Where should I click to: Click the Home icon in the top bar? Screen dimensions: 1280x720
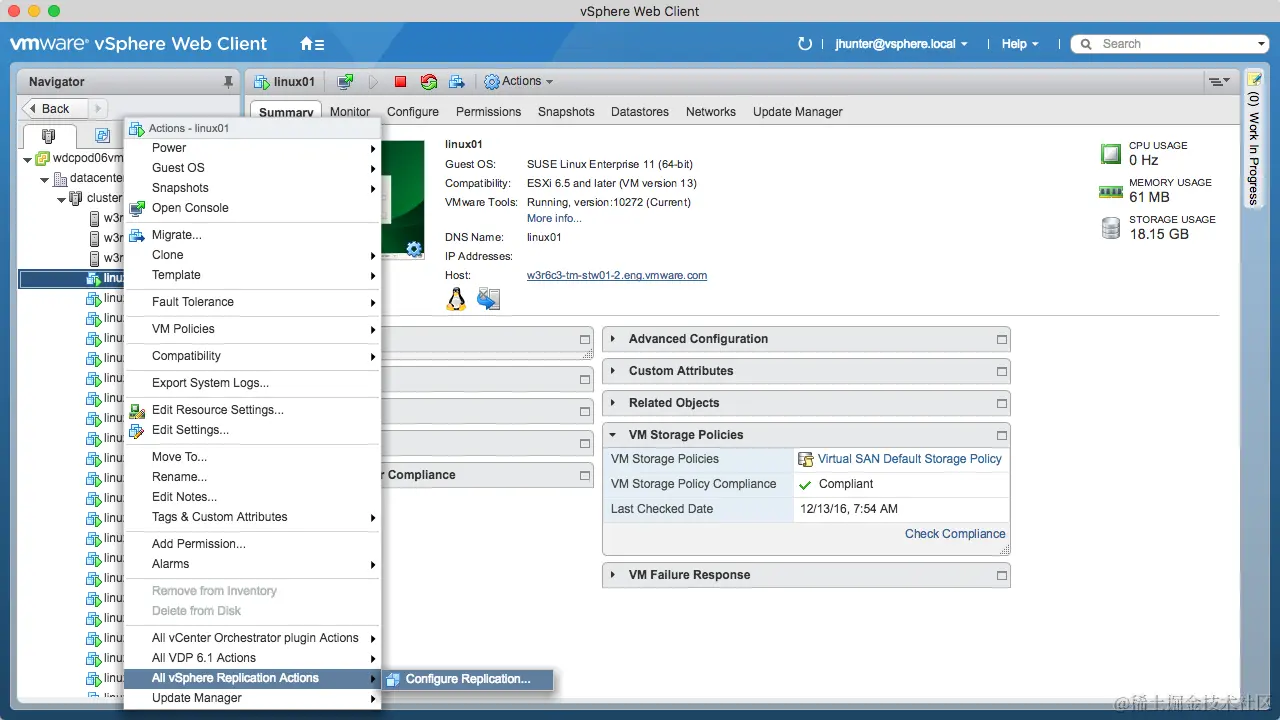tap(306, 44)
